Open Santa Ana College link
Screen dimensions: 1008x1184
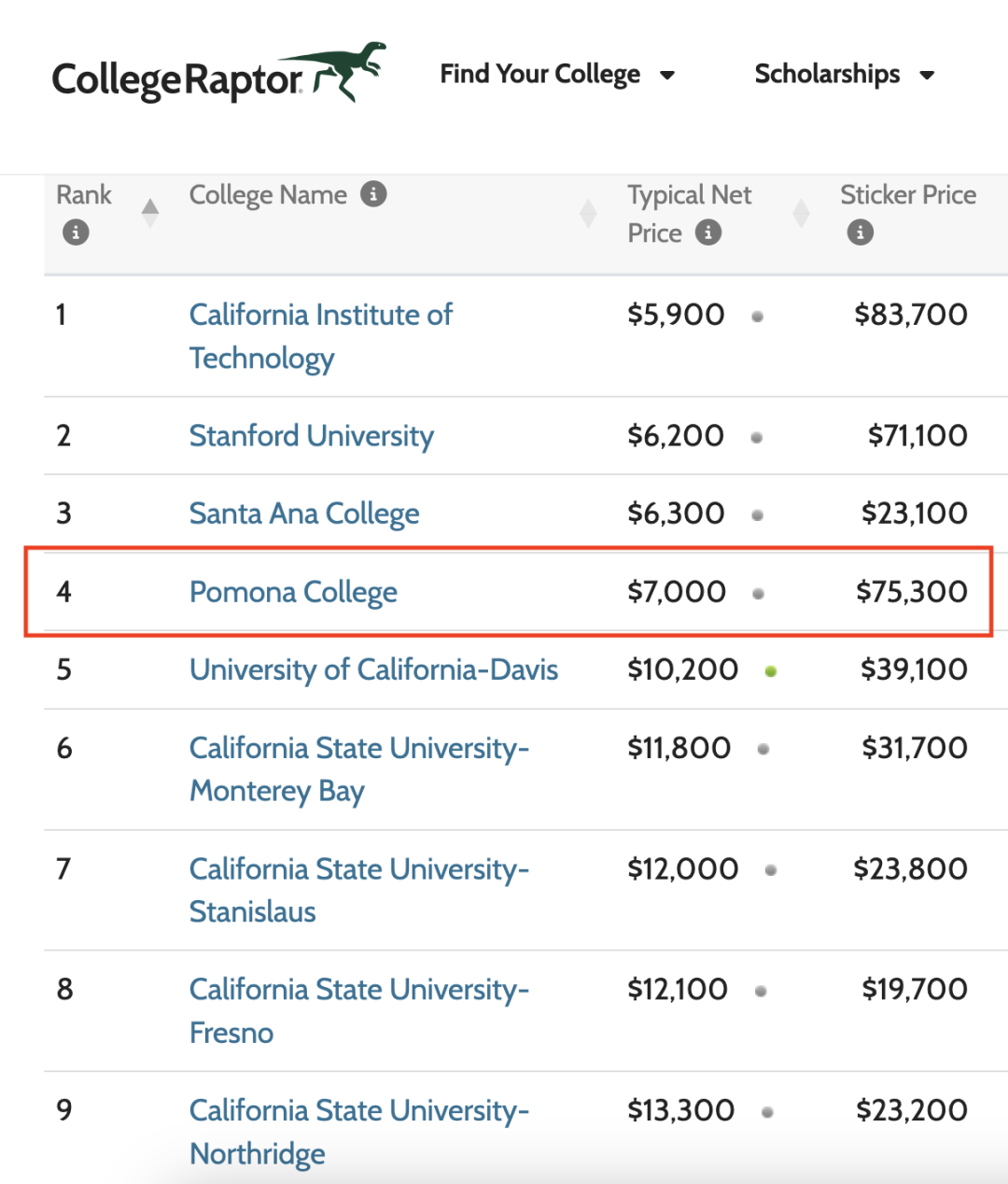(304, 514)
